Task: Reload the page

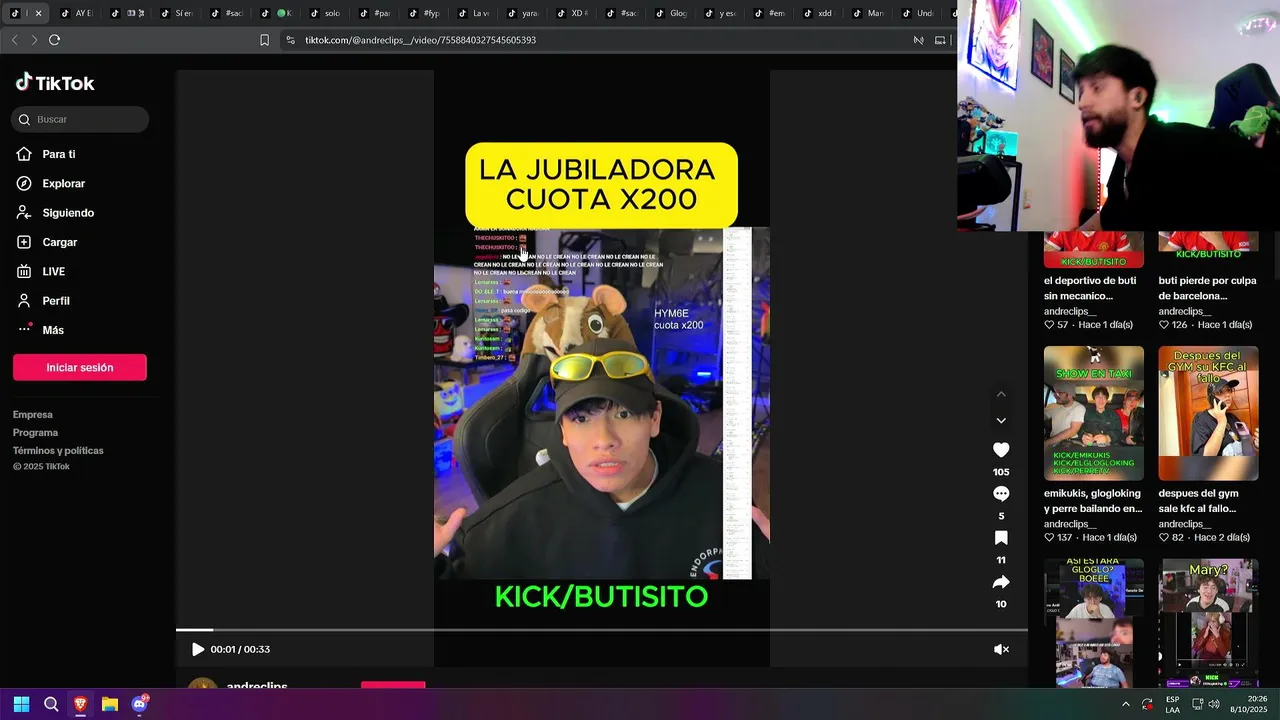Action: coord(54,40)
